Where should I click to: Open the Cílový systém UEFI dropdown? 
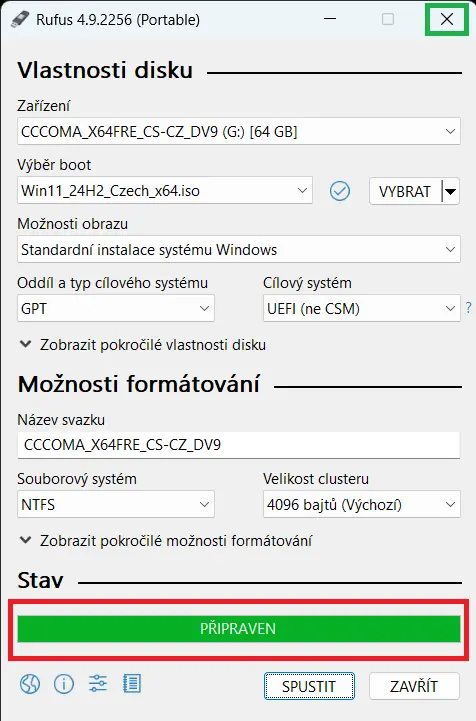point(361,308)
